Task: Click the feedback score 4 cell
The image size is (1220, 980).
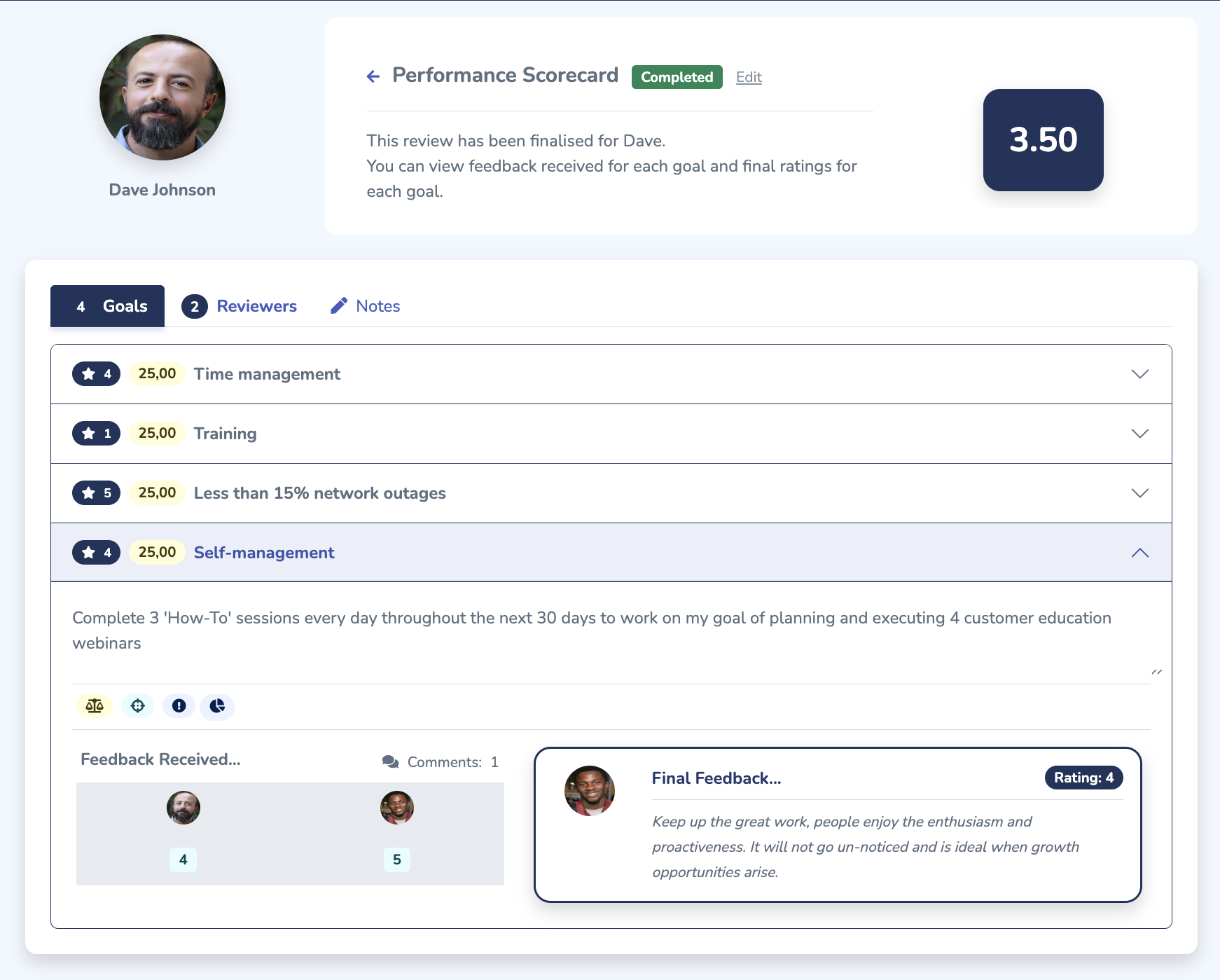Action: 183,860
